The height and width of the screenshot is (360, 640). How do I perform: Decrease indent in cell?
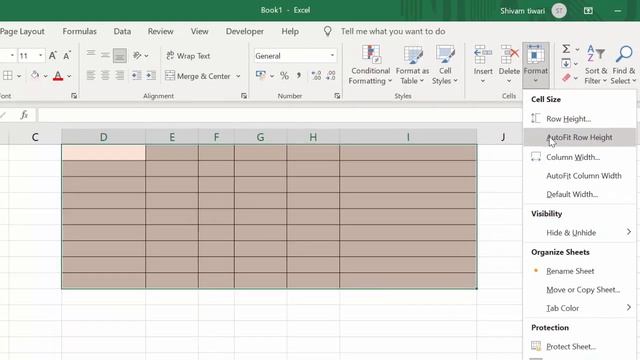pyautogui.click(x=136, y=76)
